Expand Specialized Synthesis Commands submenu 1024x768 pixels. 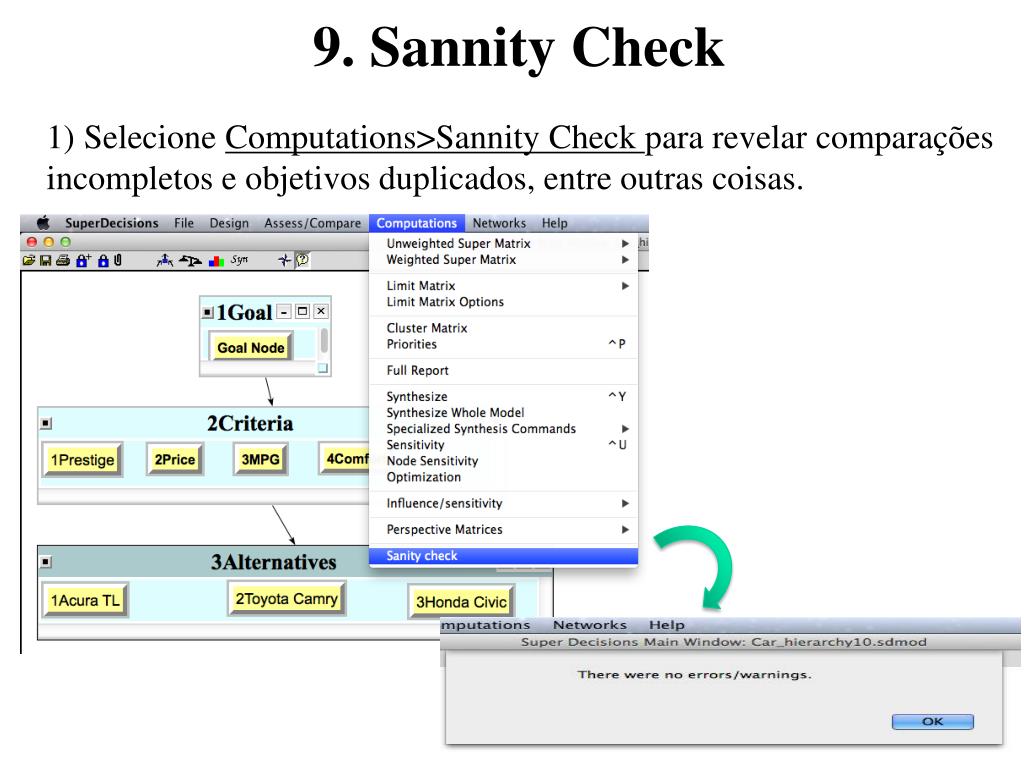point(504,428)
